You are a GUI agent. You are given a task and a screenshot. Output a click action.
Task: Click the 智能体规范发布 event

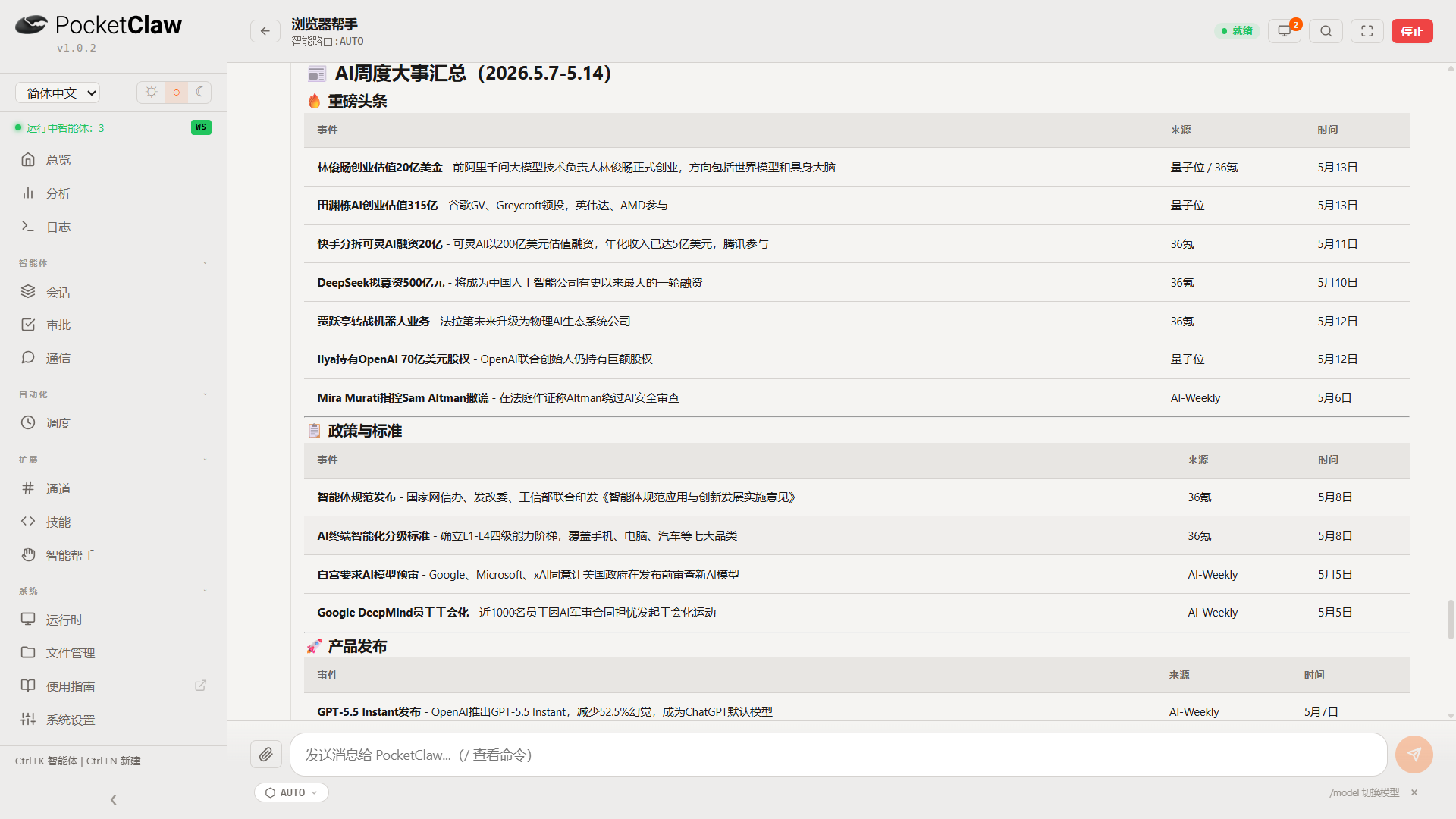click(x=356, y=497)
